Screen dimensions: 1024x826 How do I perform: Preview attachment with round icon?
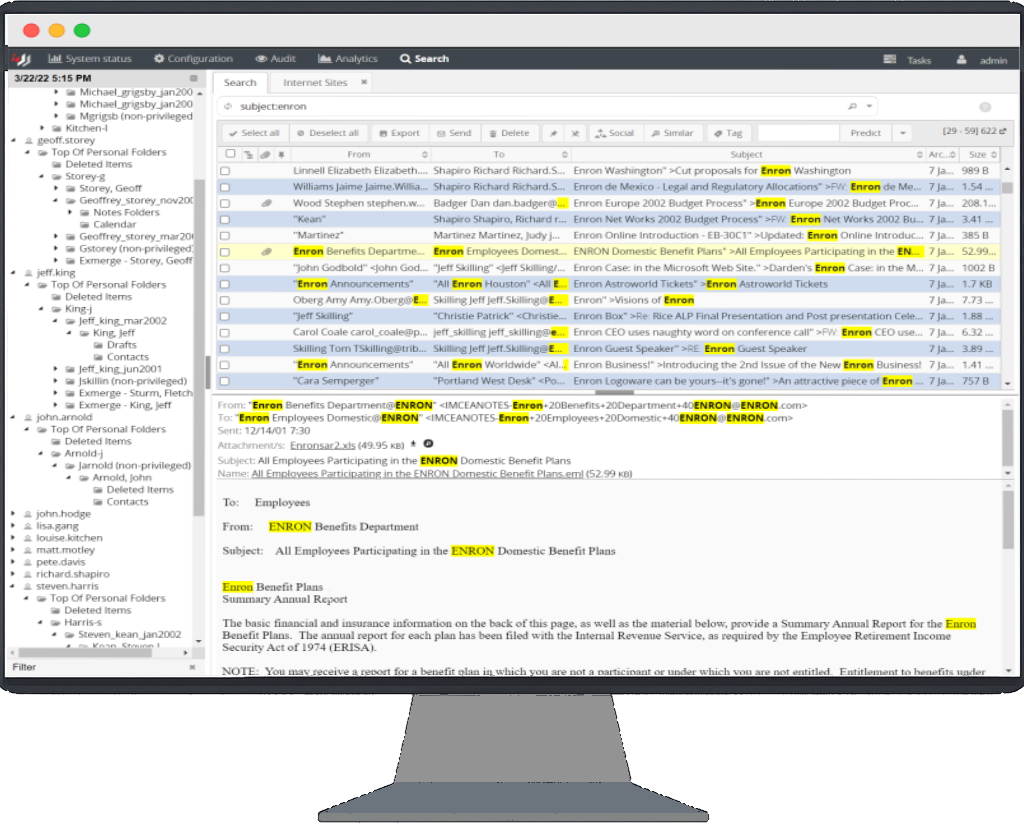tap(429, 444)
